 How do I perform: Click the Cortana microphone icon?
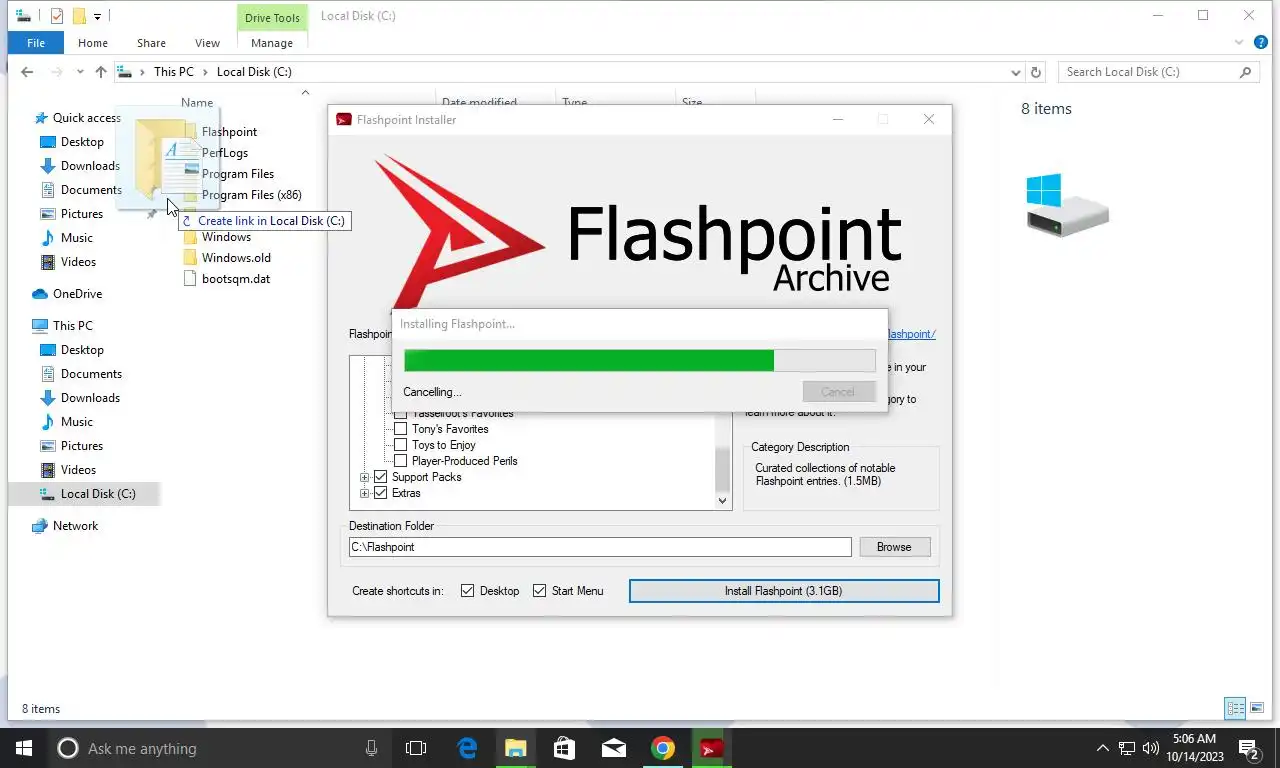click(x=371, y=748)
